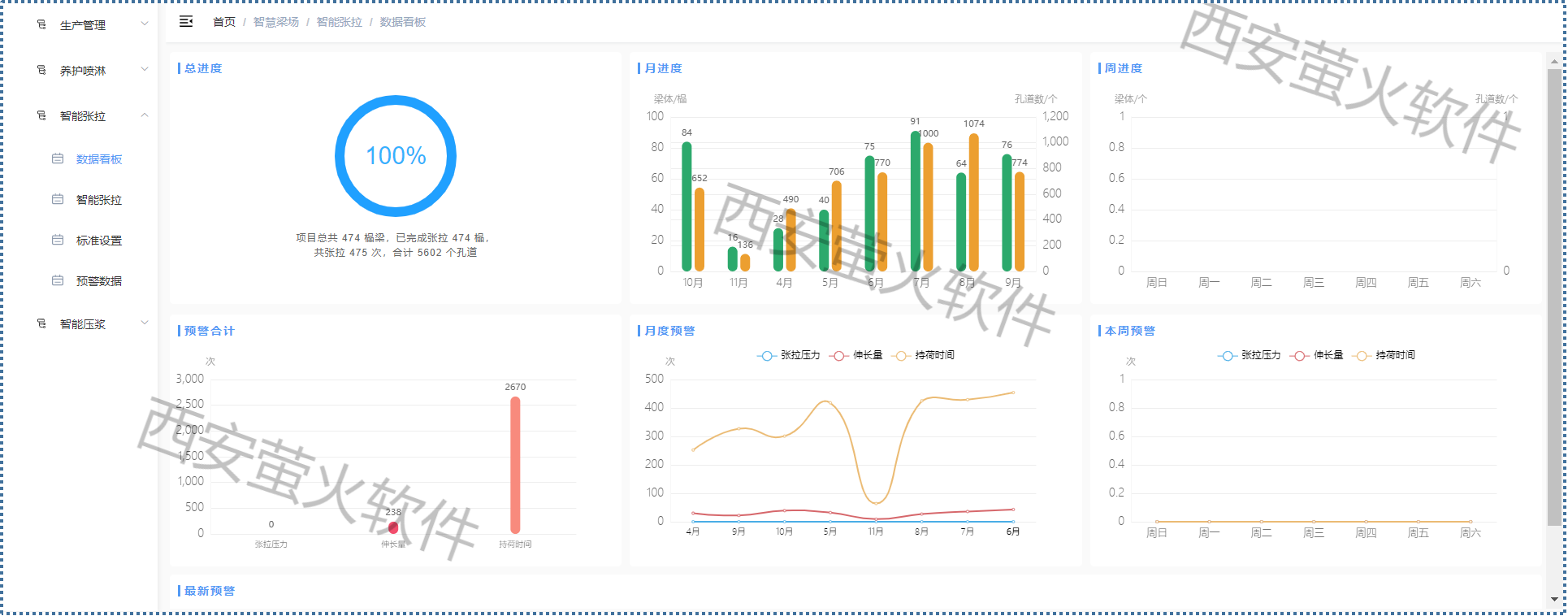1568x616 pixels.
Task: Click the green bar labeled 84
Action: (x=687, y=206)
